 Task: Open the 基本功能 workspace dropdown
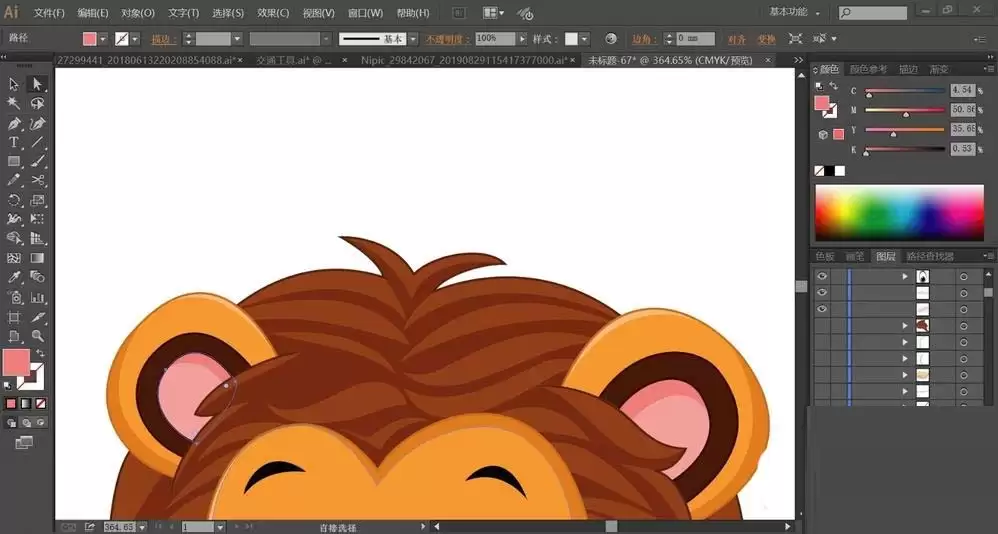(x=796, y=13)
